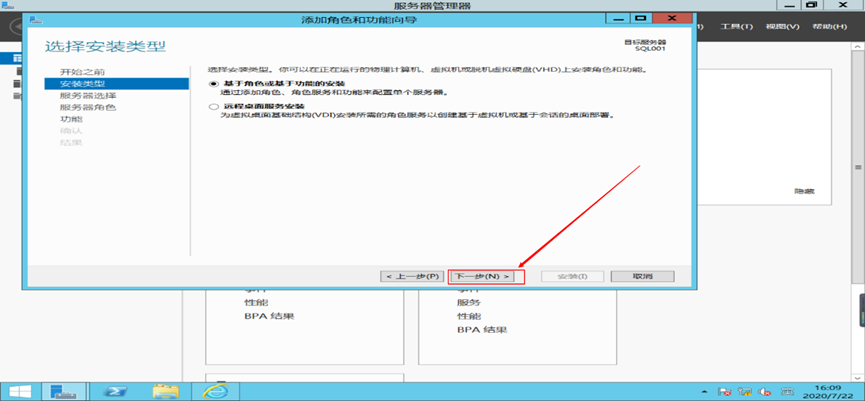Open the 帮助(H) menu in Server Manager
This screenshot has width=865, height=401.
point(829,26)
